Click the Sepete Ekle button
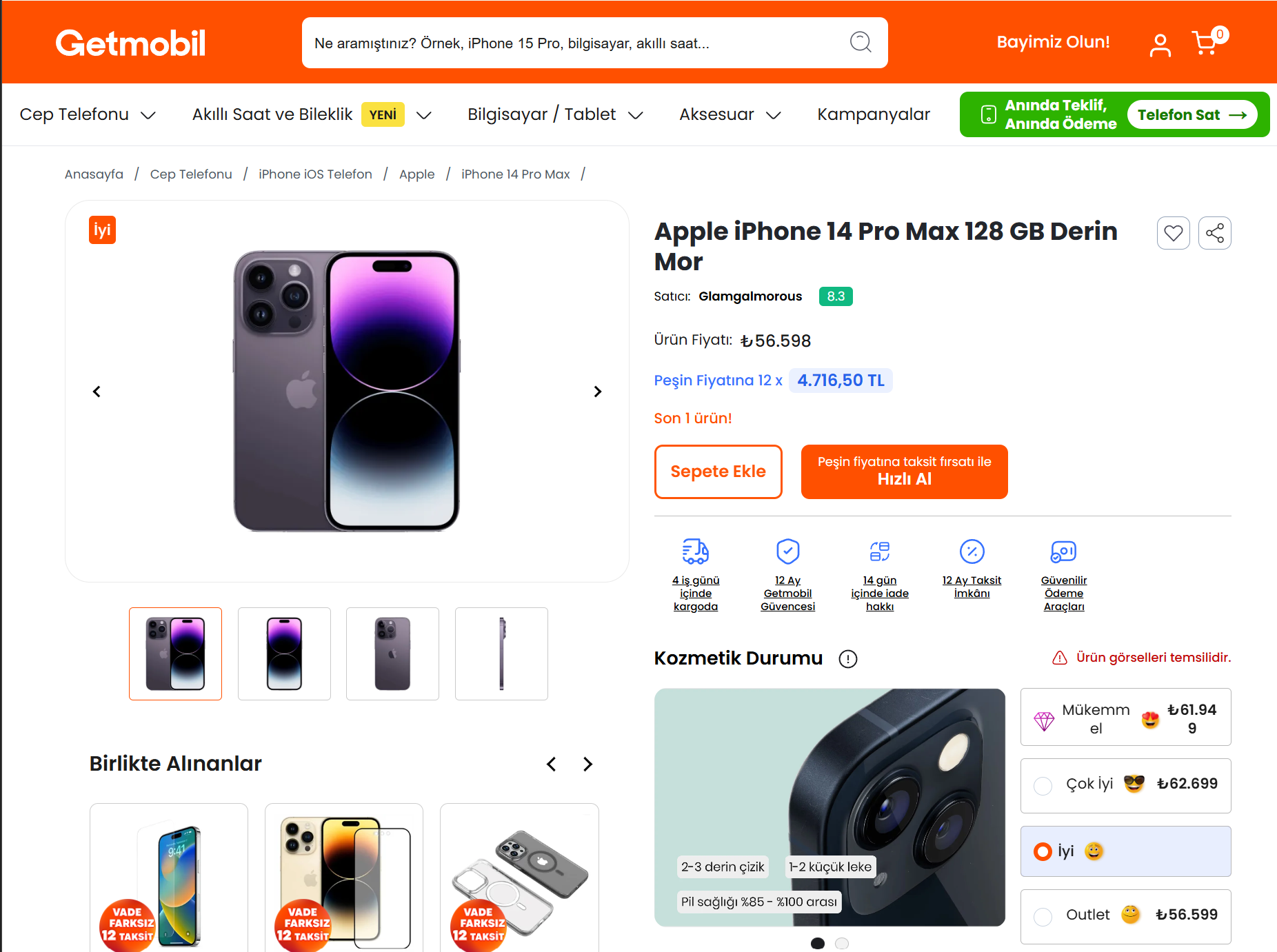 [x=718, y=472]
